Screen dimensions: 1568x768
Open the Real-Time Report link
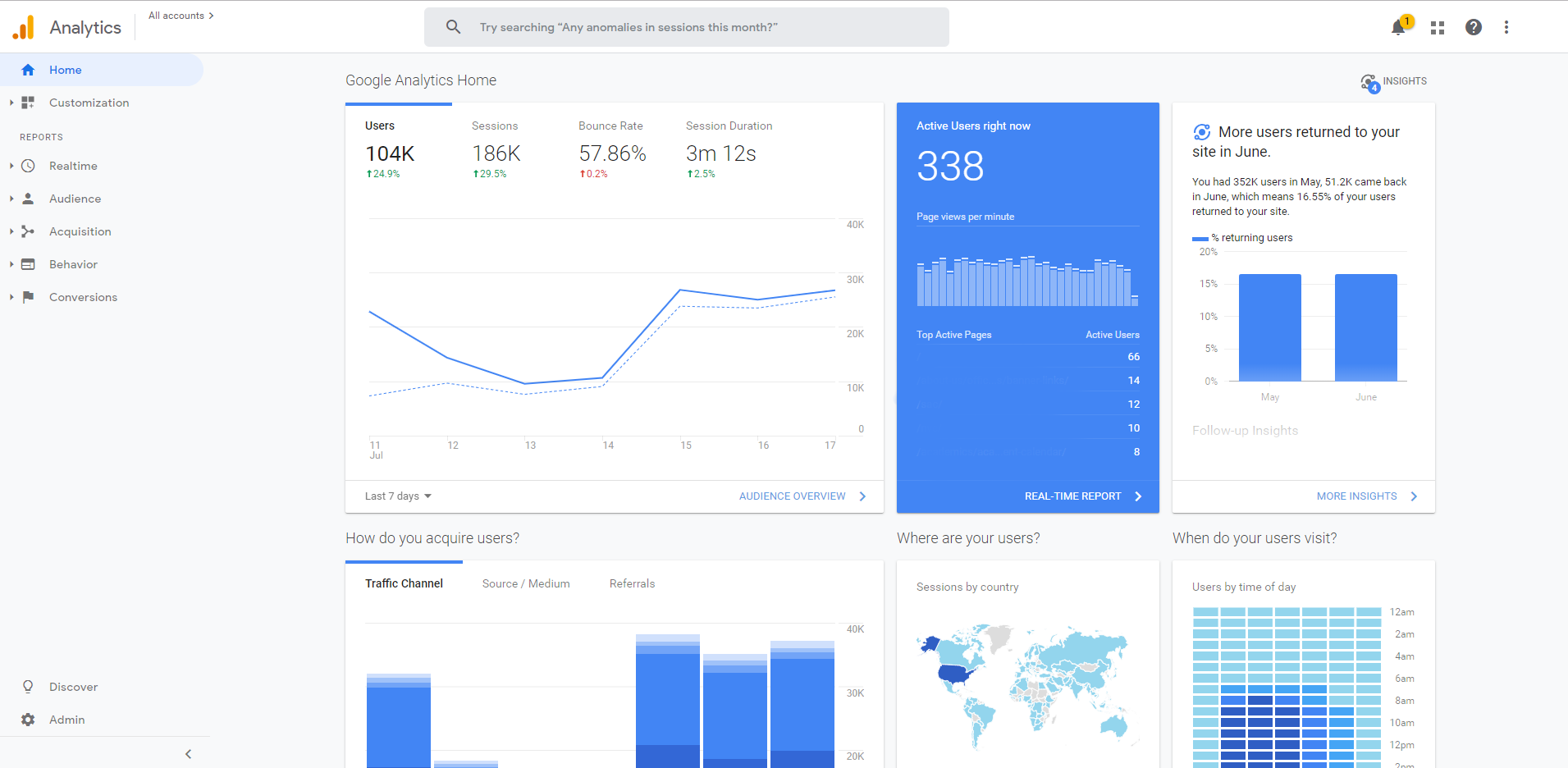[x=1072, y=496]
